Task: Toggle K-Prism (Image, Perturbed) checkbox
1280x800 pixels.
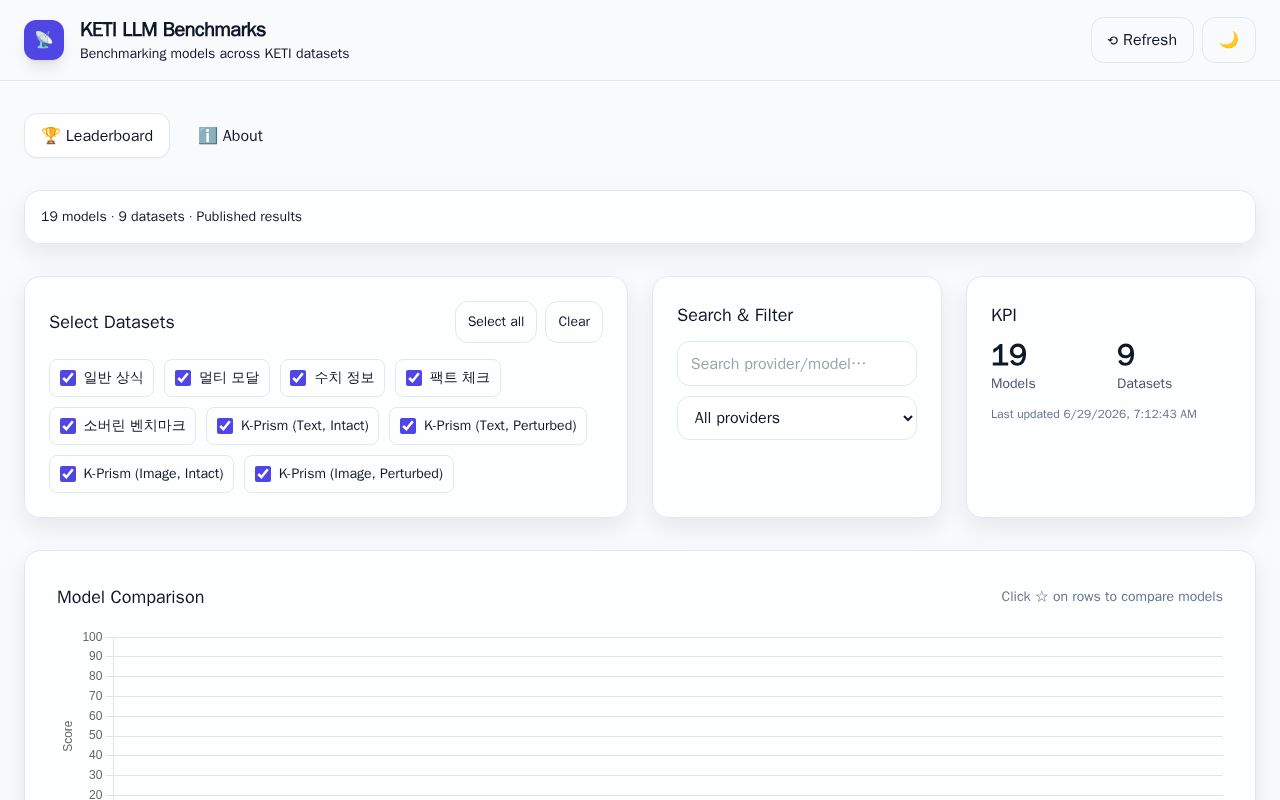Action: [263, 474]
